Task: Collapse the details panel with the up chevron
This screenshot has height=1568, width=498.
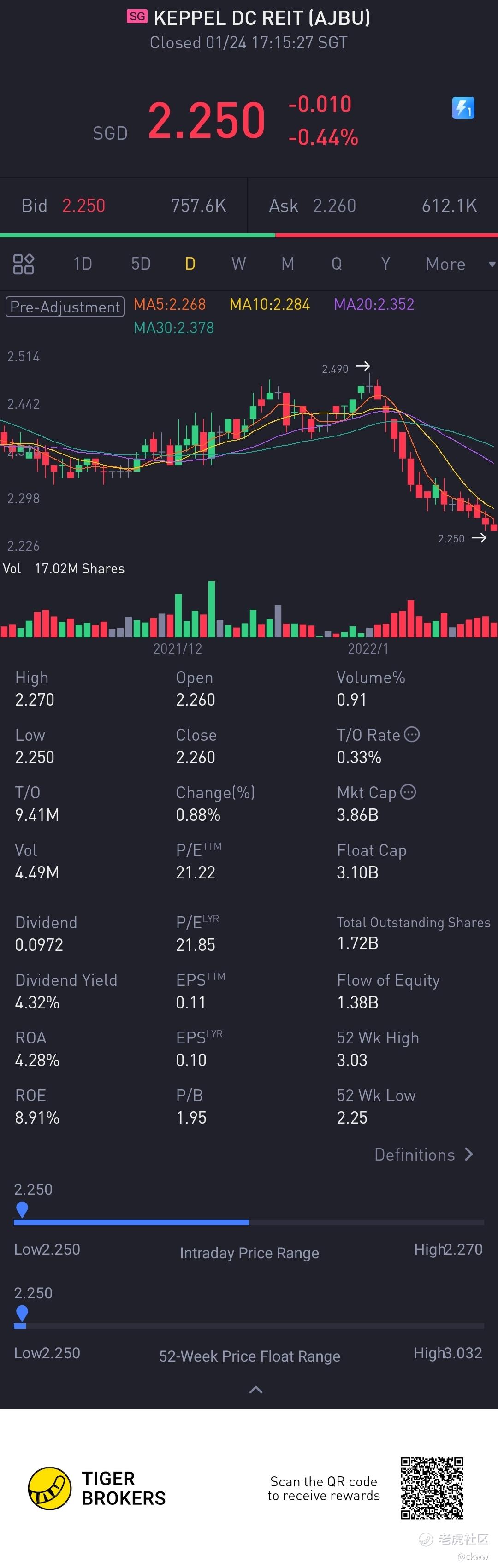Action: click(x=256, y=1389)
